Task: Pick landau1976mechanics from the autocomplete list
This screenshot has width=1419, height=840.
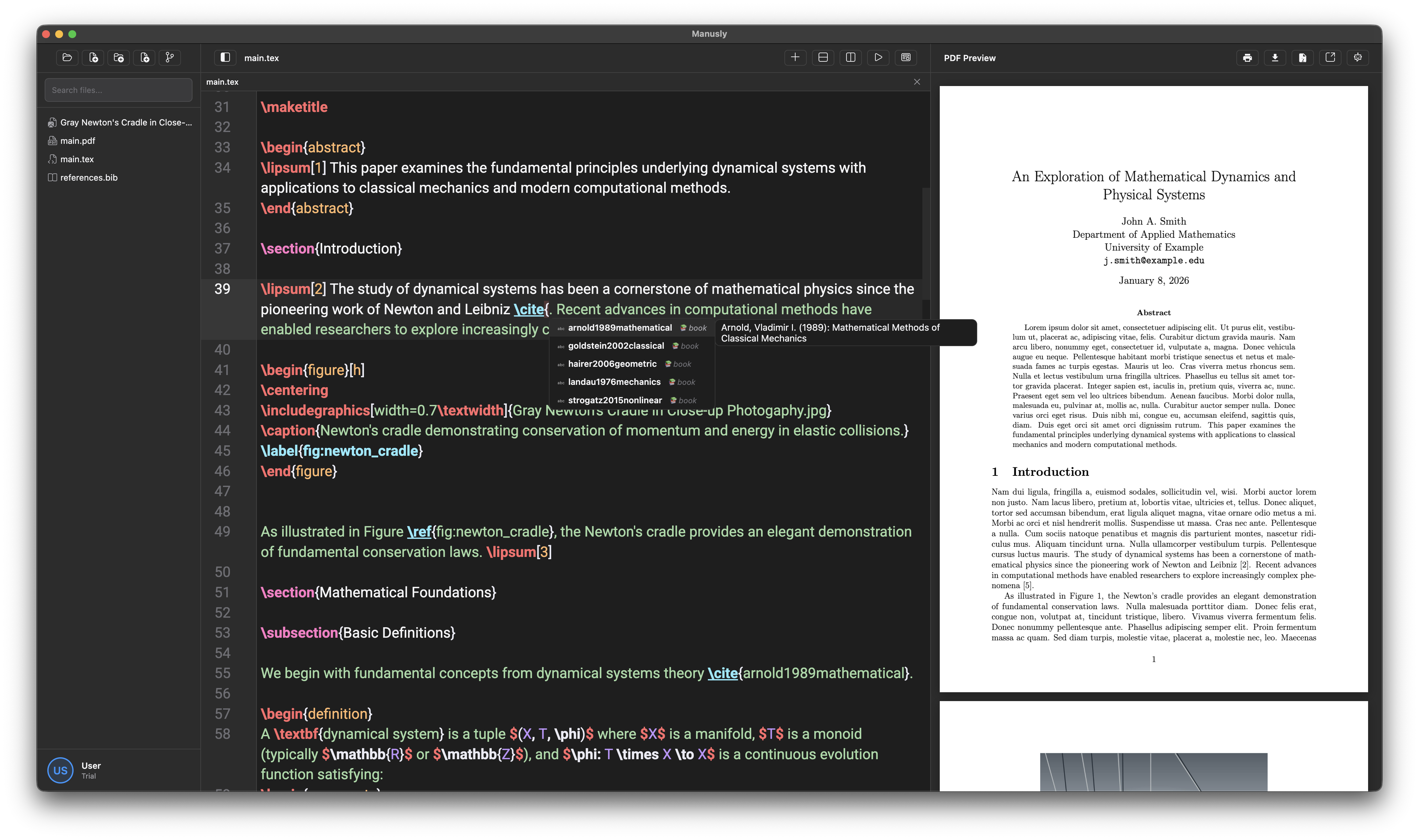Action: click(x=615, y=382)
